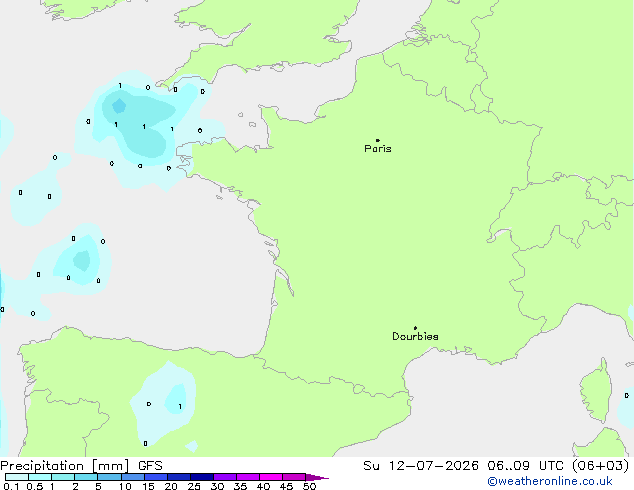Click the '1' value inside Spain's rain patch

[180, 406]
